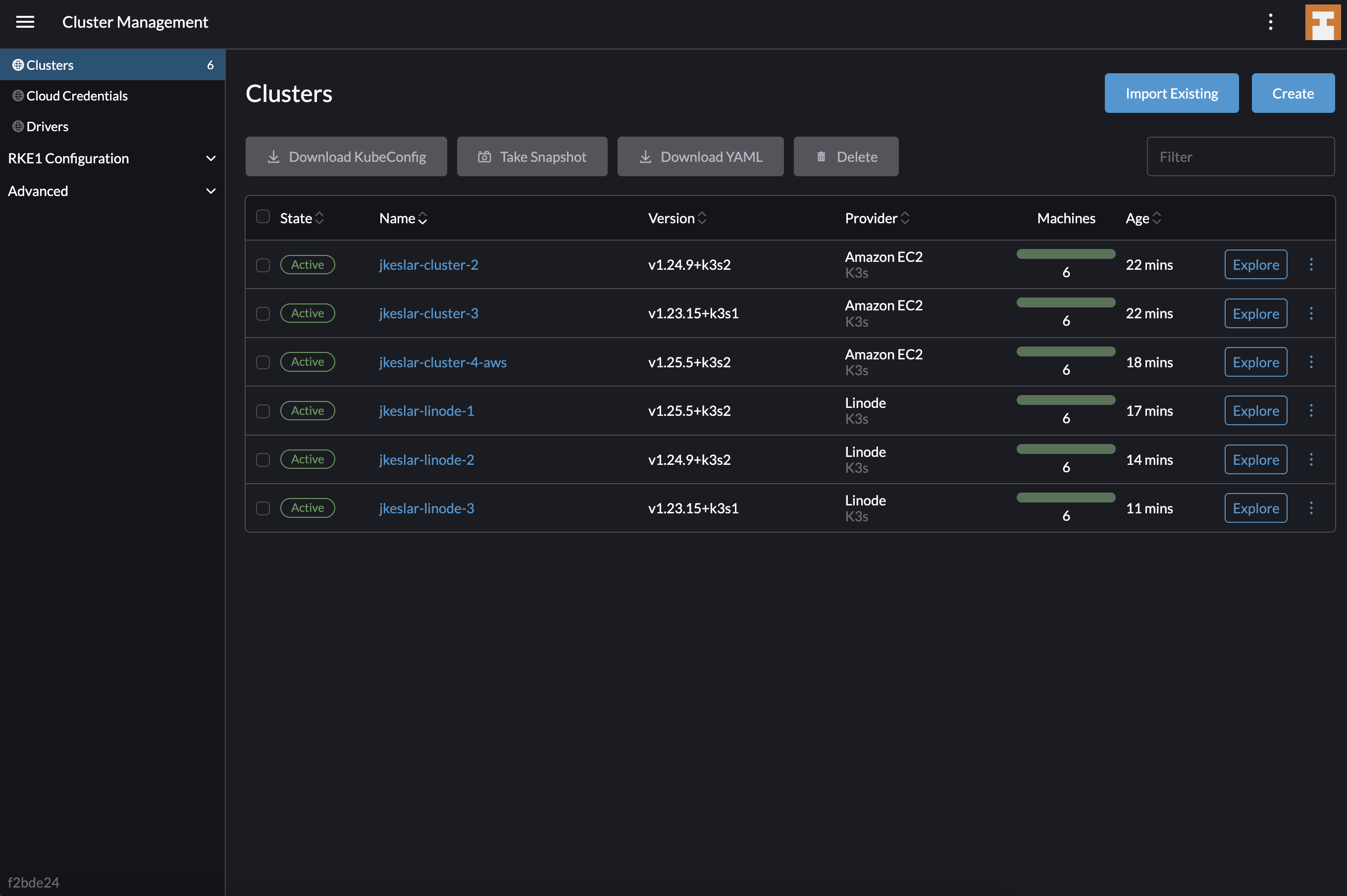This screenshot has height=896, width=1347.
Task: Open Cloud Credentials in the sidebar
Action: click(x=112, y=96)
